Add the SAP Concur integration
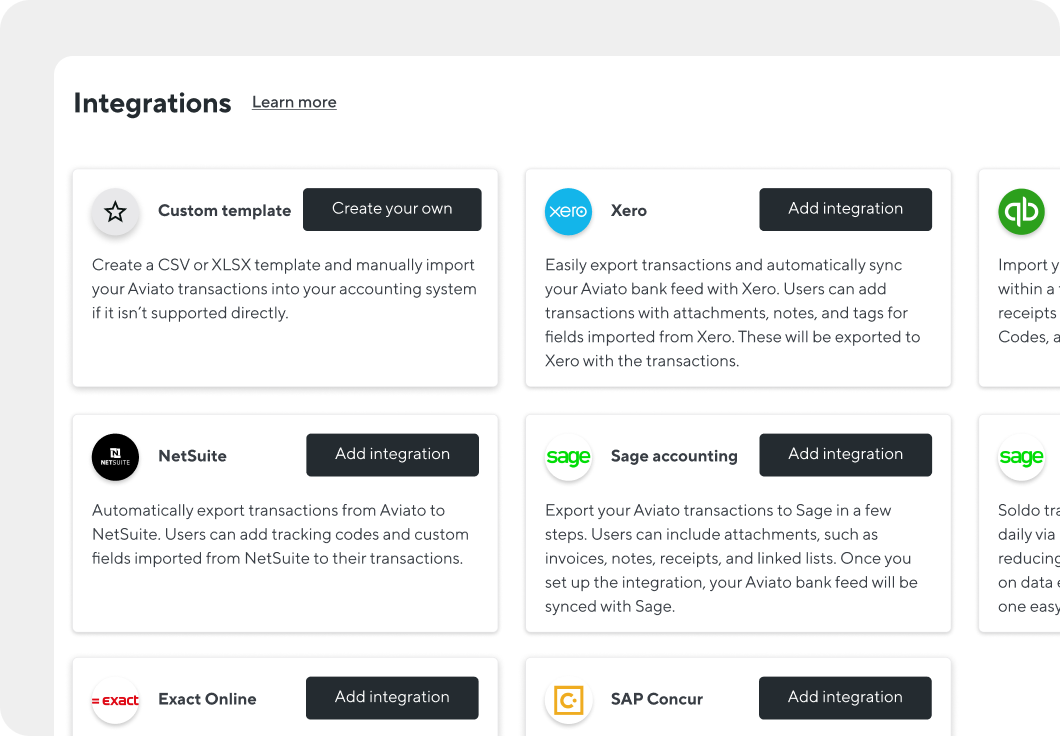This screenshot has width=1060, height=736. tap(845, 698)
